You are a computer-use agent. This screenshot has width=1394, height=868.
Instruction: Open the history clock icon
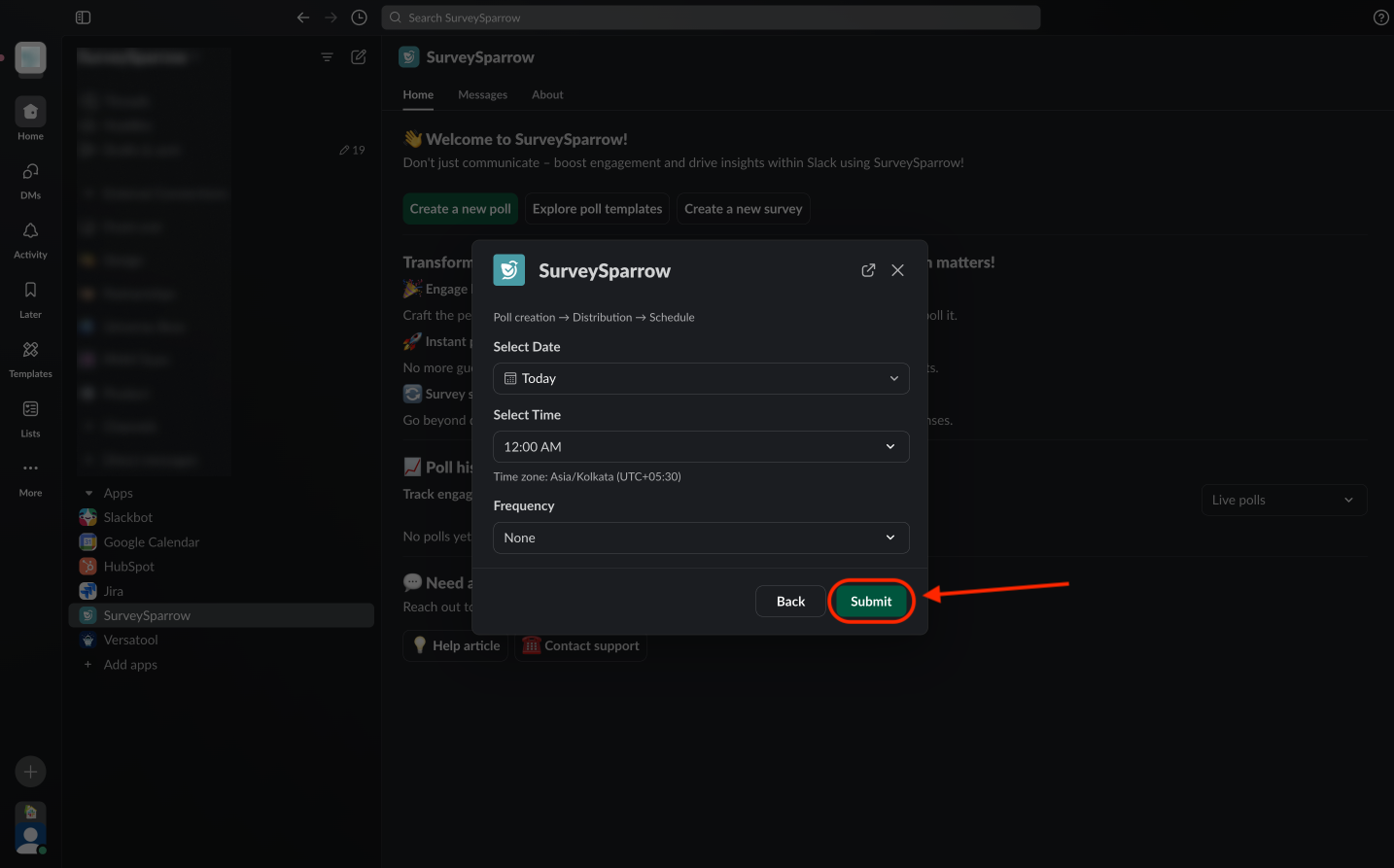(359, 17)
